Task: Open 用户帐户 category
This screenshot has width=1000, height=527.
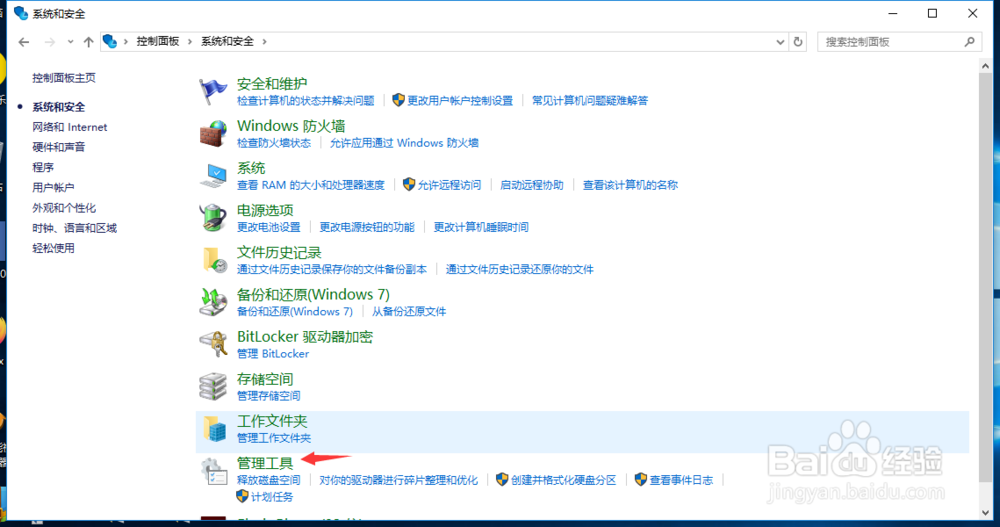Action: [x=53, y=188]
